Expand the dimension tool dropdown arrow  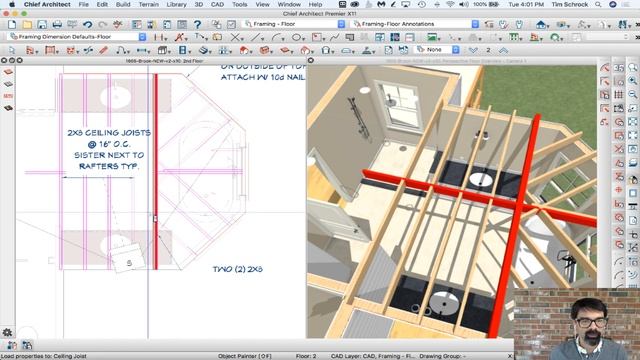coord(166,39)
